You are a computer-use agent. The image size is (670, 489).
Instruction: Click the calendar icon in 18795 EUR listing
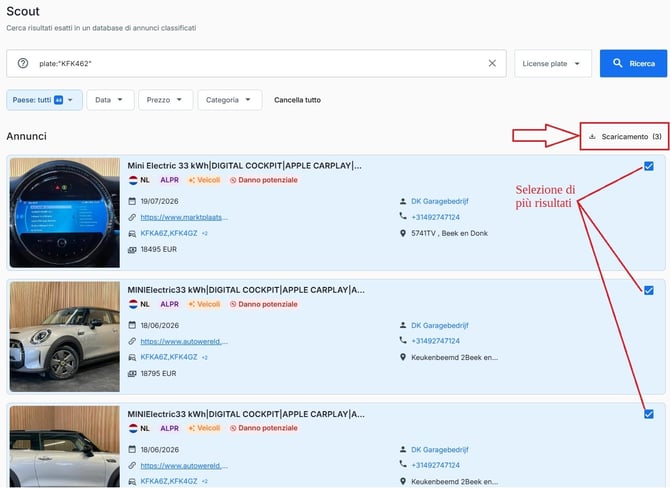(132, 325)
